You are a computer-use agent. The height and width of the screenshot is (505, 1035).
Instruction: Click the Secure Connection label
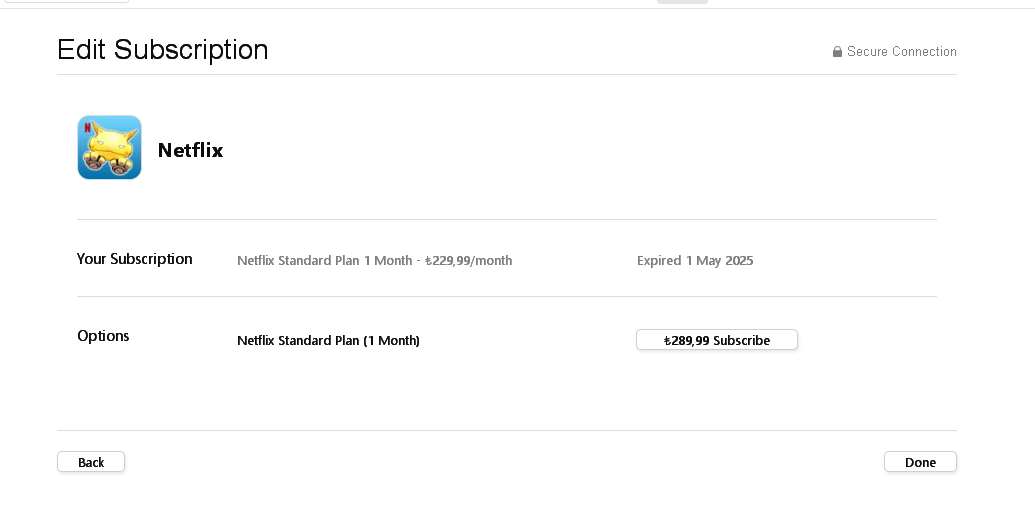(x=901, y=52)
